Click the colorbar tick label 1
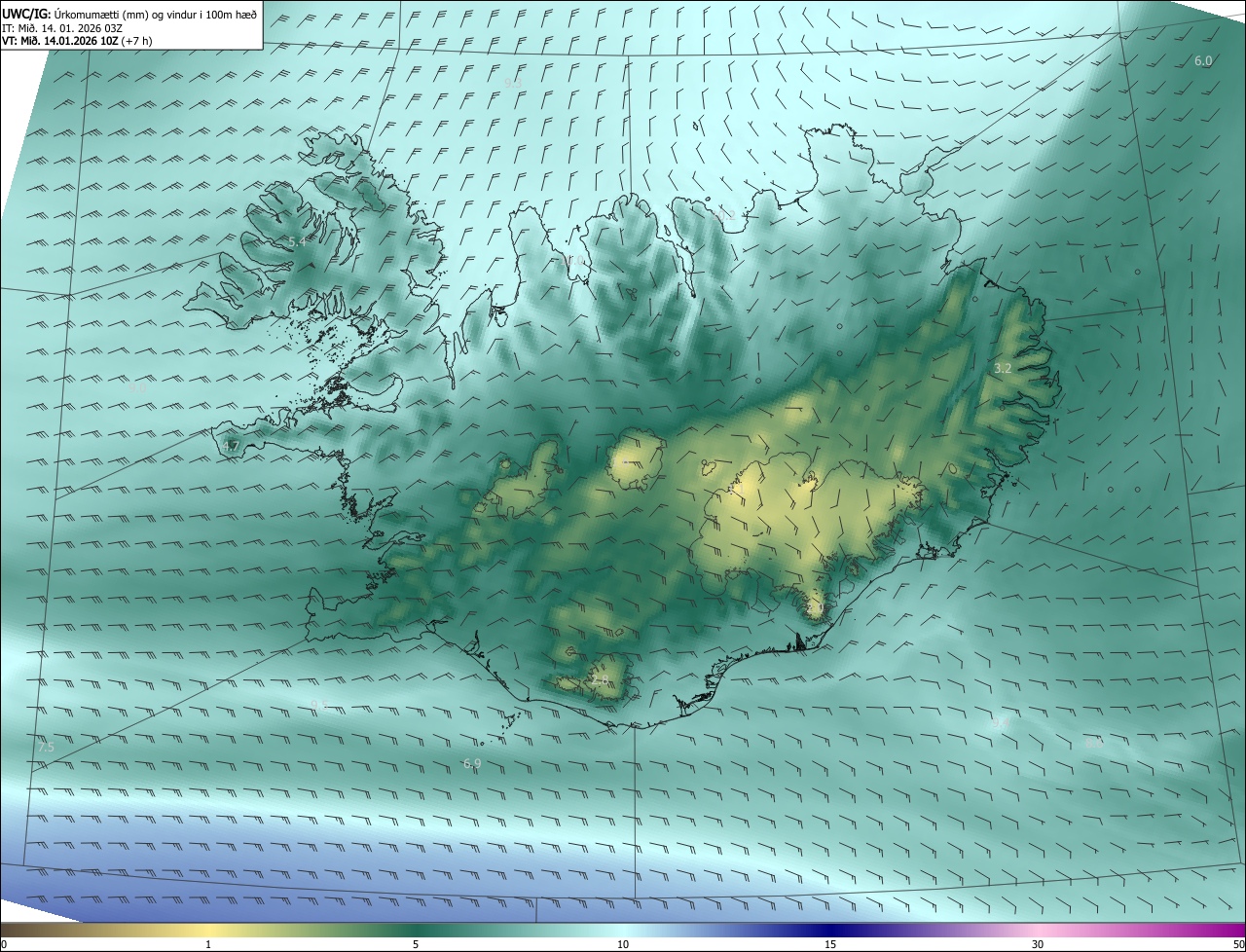 pyautogui.click(x=208, y=945)
